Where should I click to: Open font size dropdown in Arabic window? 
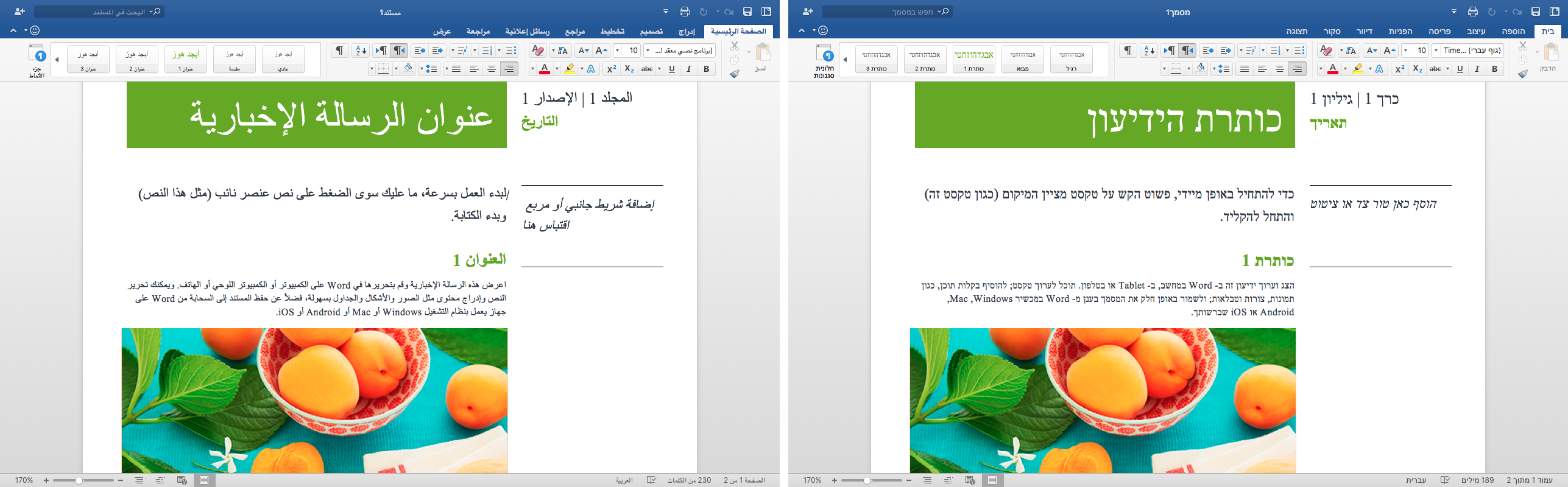(617, 51)
